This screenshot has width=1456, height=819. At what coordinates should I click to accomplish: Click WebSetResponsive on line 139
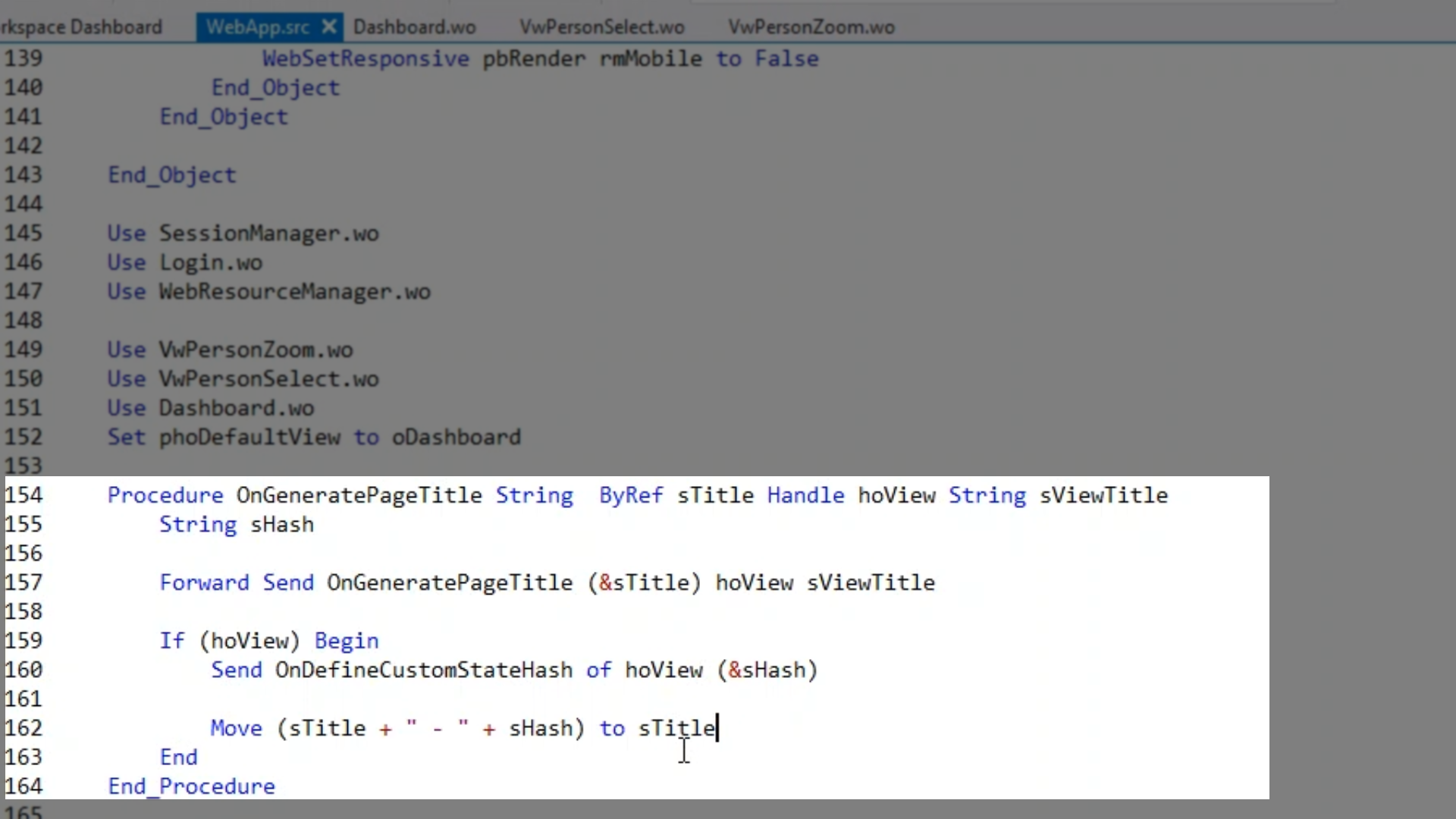pyautogui.click(x=366, y=59)
